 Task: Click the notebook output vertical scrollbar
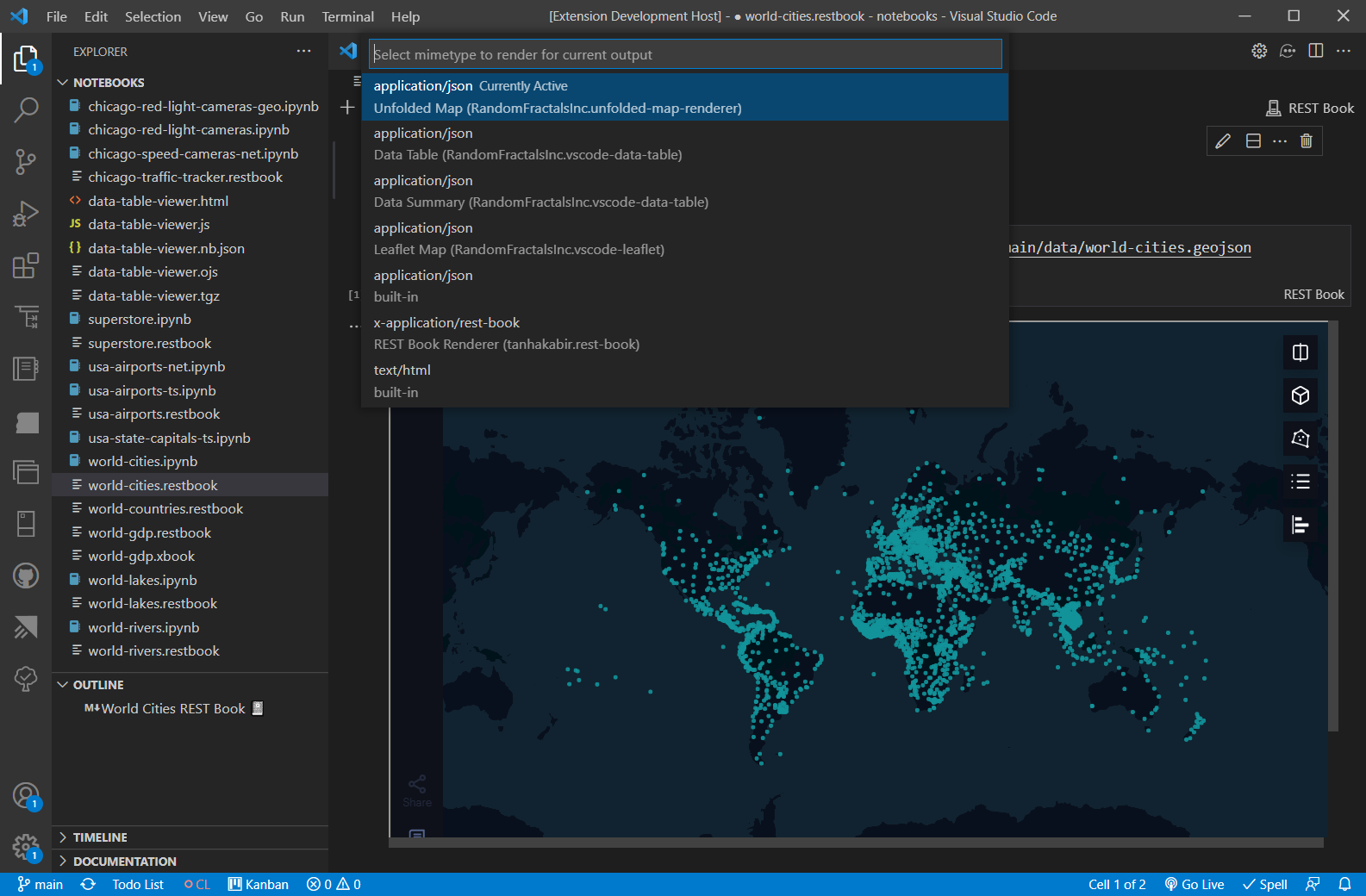click(x=1333, y=526)
